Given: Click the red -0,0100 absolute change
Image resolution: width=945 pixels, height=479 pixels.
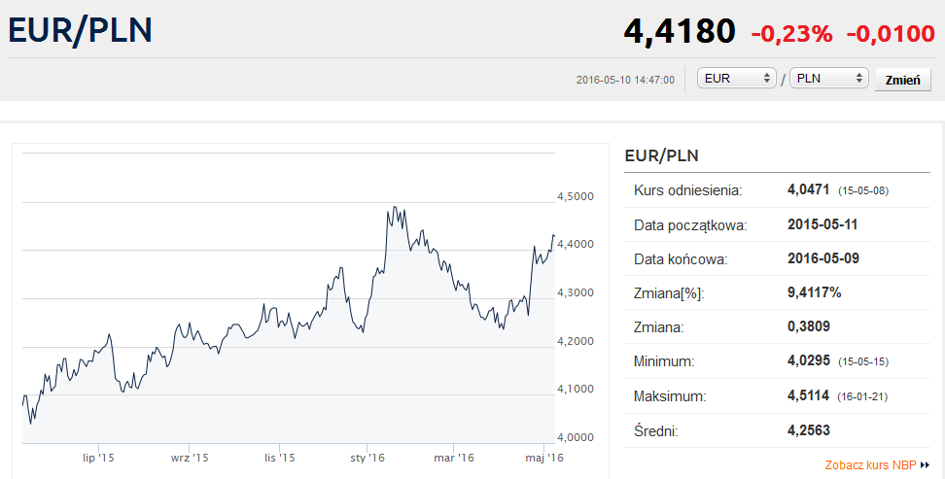Looking at the screenshot, I should [x=890, y=34].
